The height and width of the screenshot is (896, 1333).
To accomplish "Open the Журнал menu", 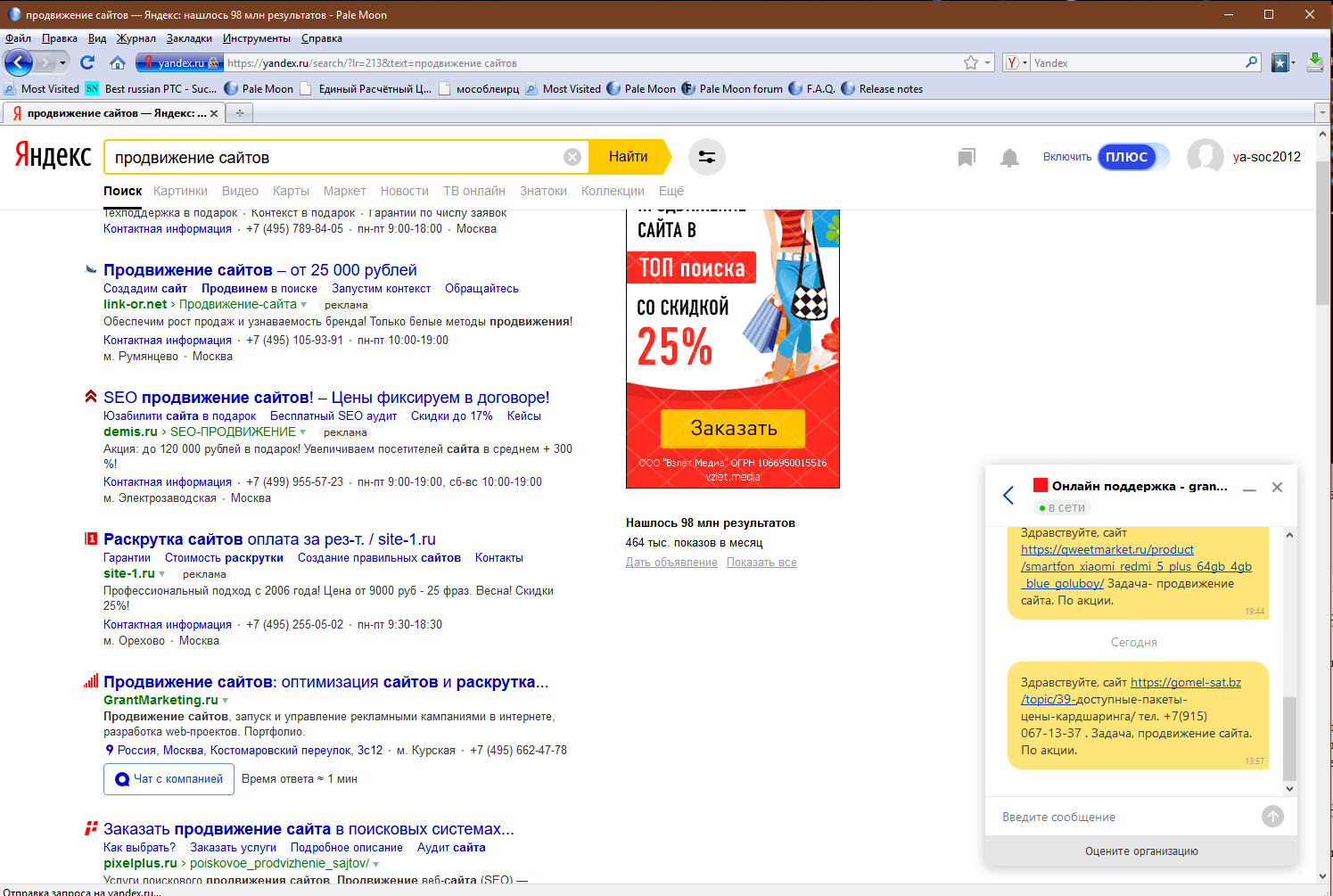I will [x=136, y=38].
